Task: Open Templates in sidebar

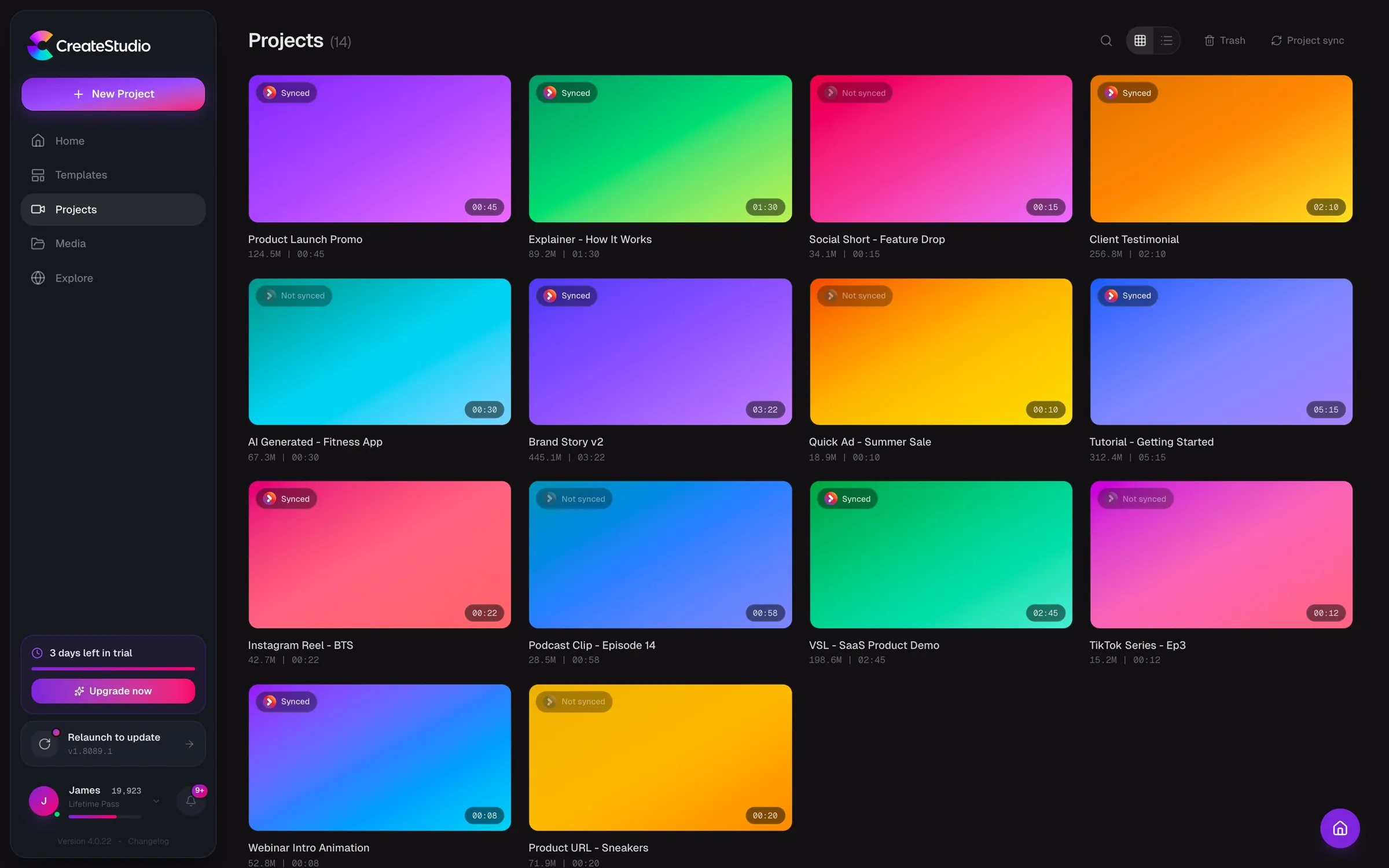Action: 113,175
